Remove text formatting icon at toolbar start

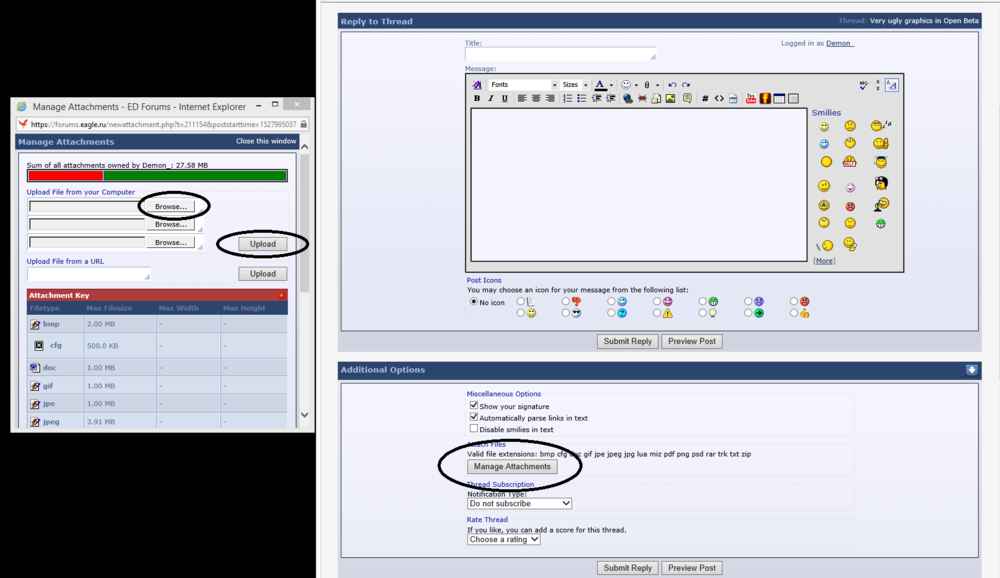click(x=476, y=84)
